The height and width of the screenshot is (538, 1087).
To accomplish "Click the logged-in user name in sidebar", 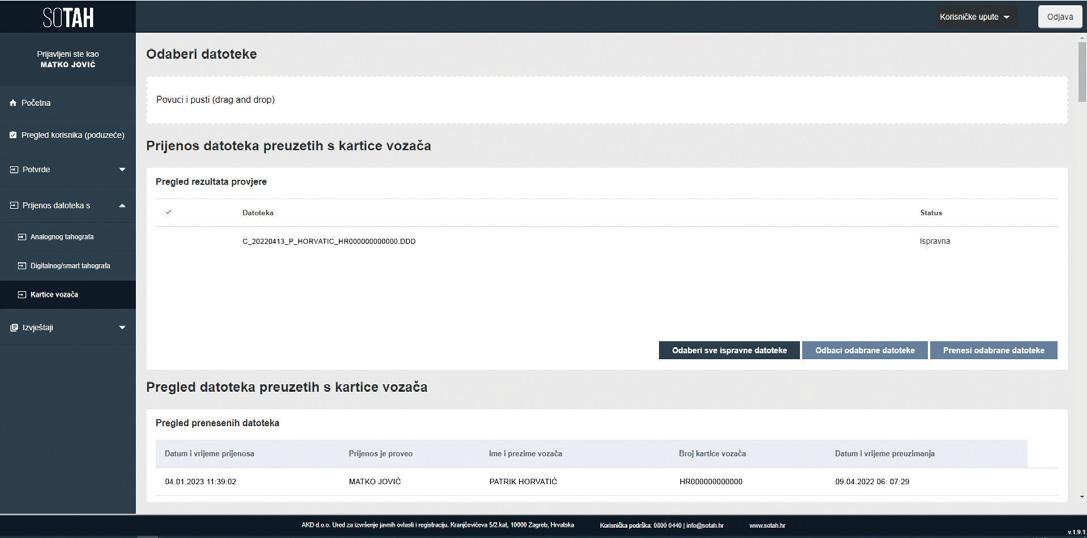I will 68,64.
